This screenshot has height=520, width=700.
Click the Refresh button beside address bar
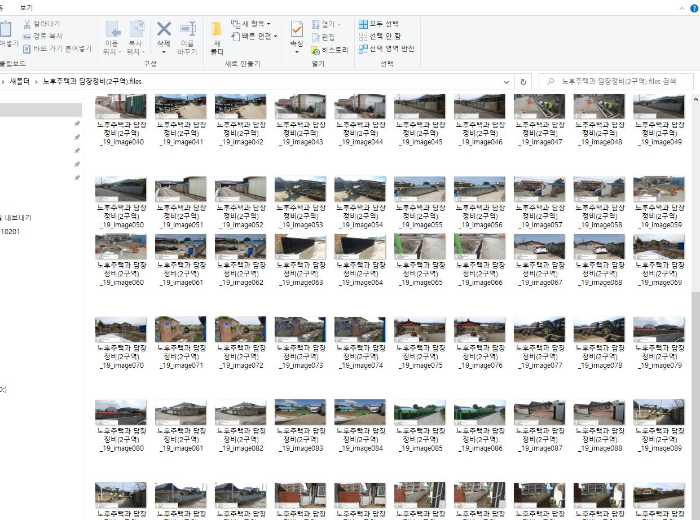tap(523, 82)
